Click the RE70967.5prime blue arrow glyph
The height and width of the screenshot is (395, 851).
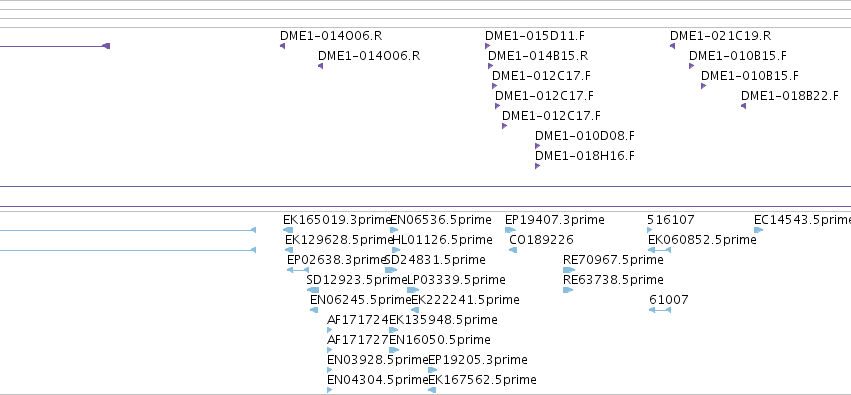coord(569,270)
